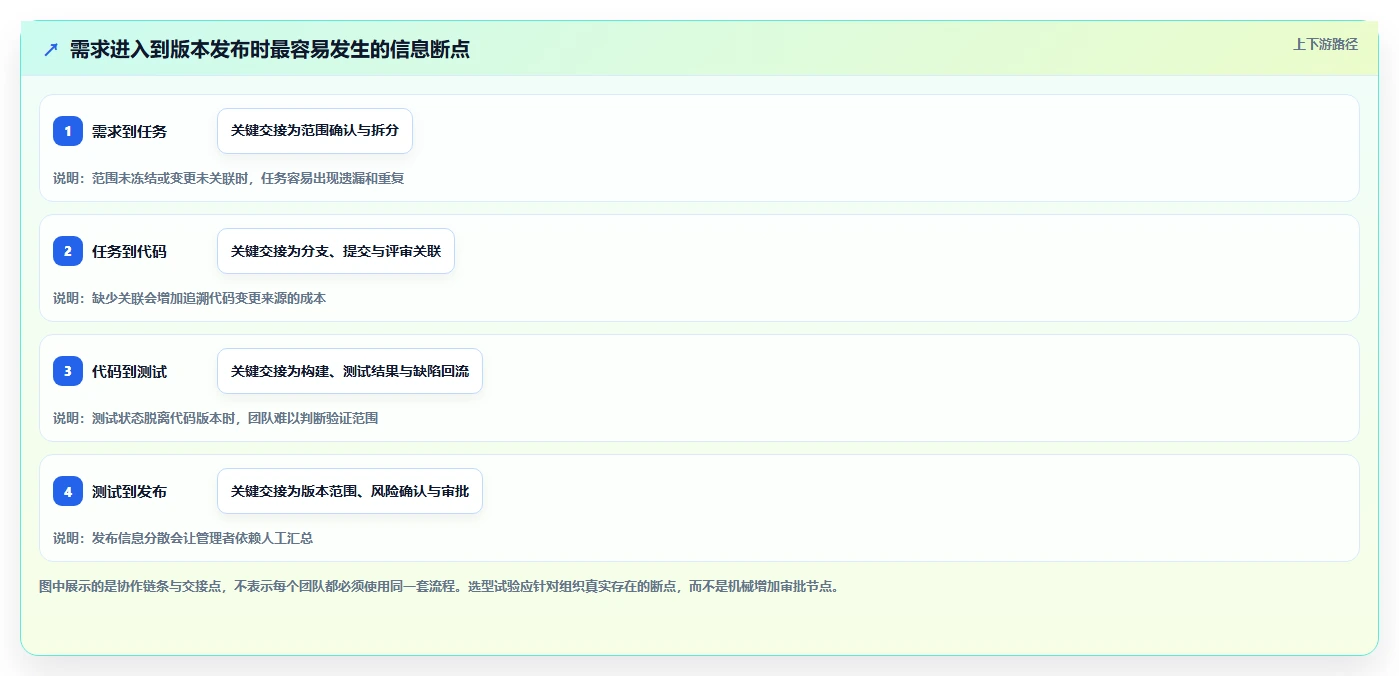Click the heading 需求进入到版本发布时最容易发生的信息断点
Viewport: 1399px width, 676px height.
pyautogui.click(x=269, y=49)
